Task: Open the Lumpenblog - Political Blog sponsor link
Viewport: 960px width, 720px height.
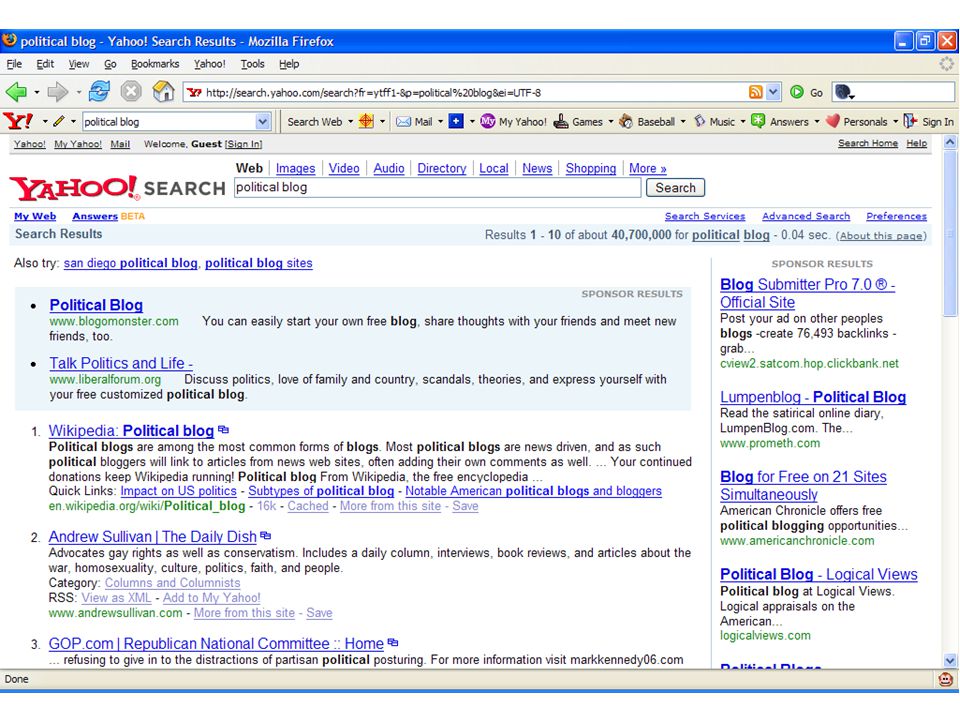Action: pos(812,397)
